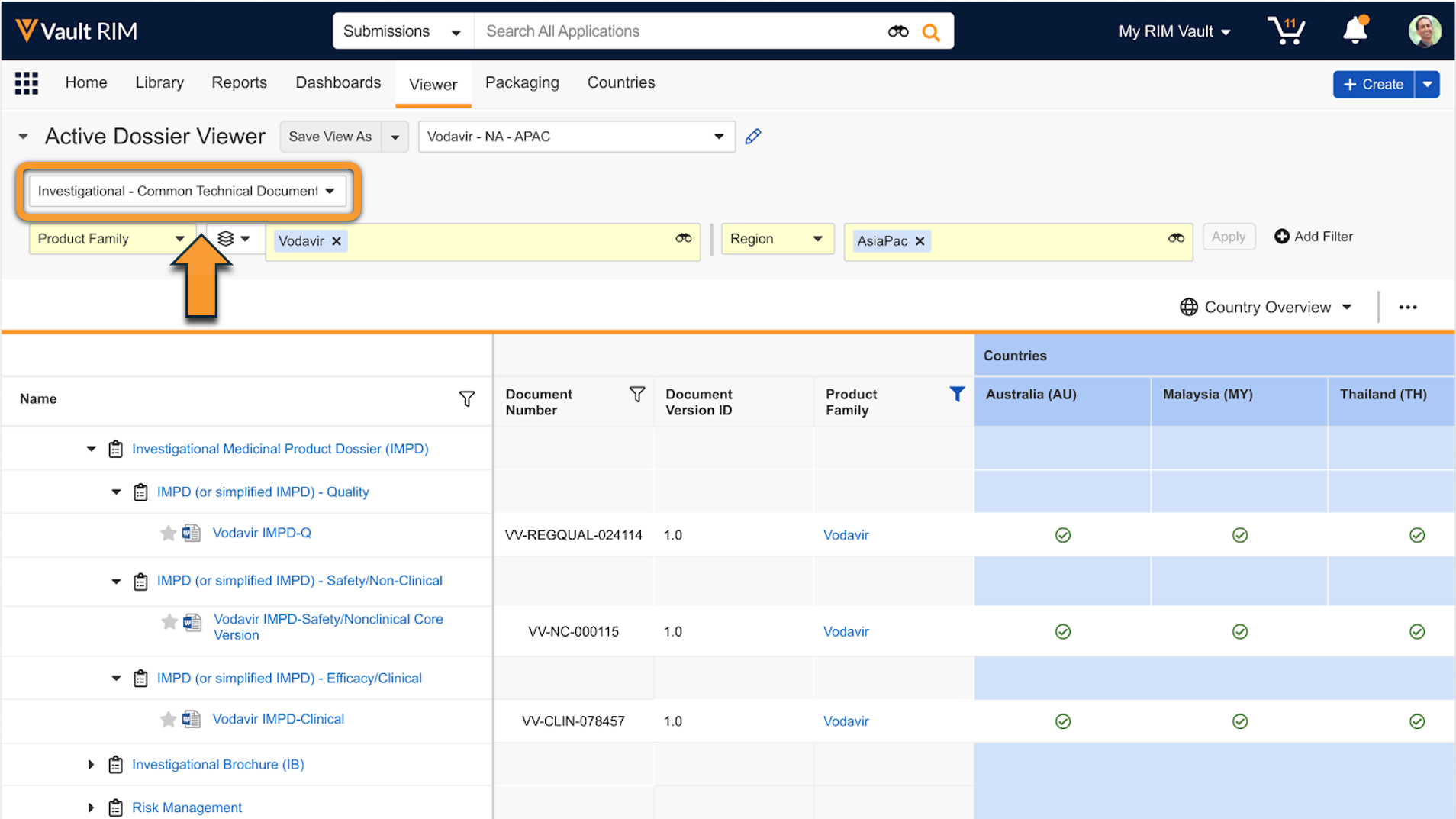The width and height of the screenshot is (1456, 819).
Task: Click the Document Number filter icon
Action: point(637,394)
